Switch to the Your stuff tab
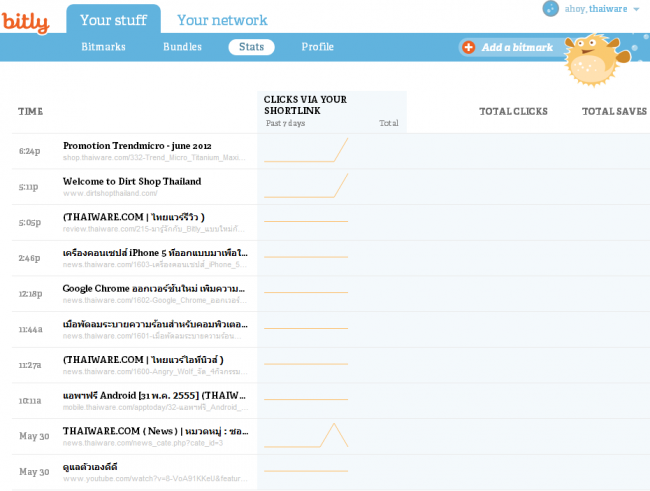Screen dimensions: 650x491 point(114,20)
